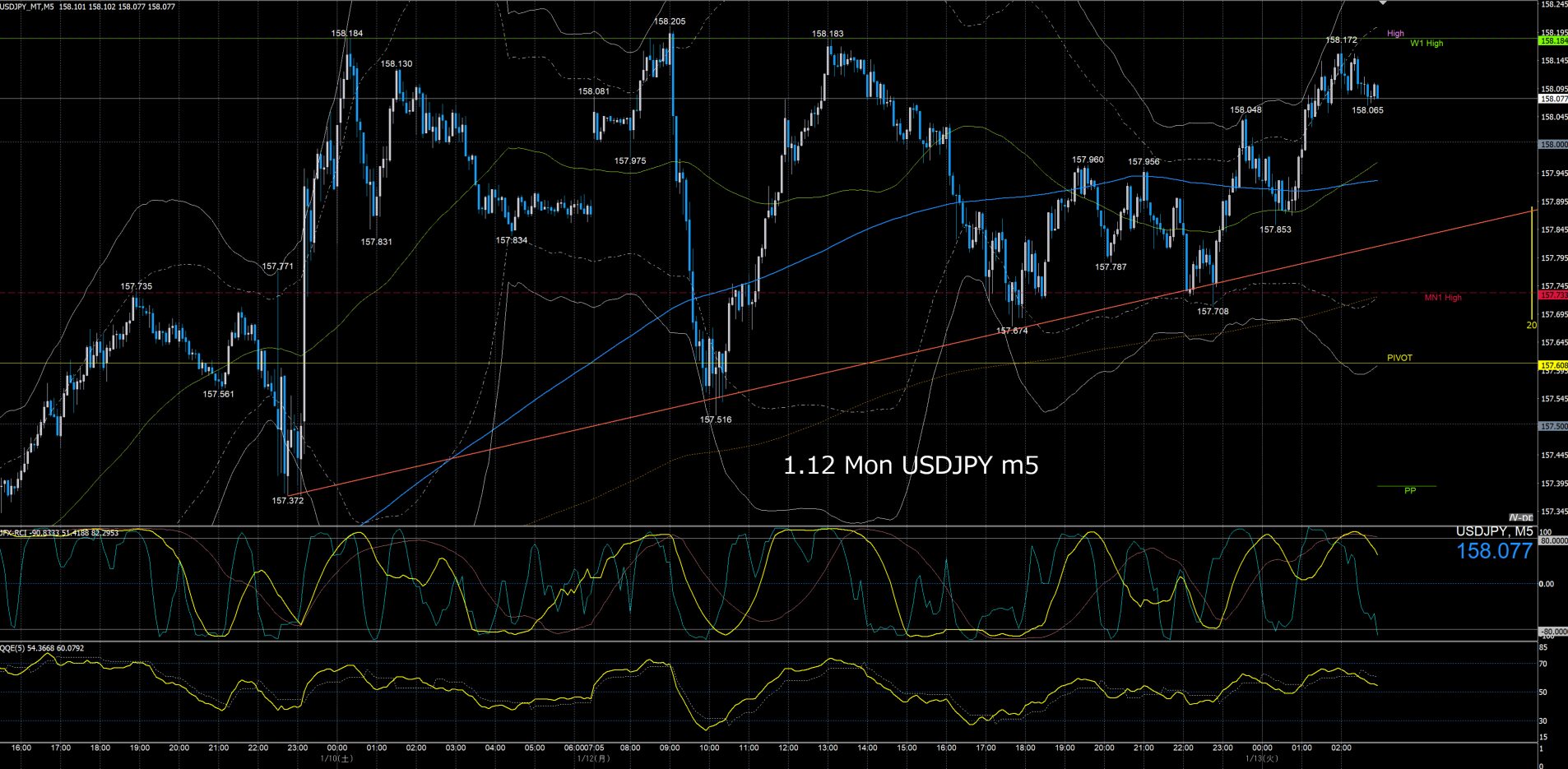Click the pink High label
Screen dimensions: 1568x769
click(1395, 34)
